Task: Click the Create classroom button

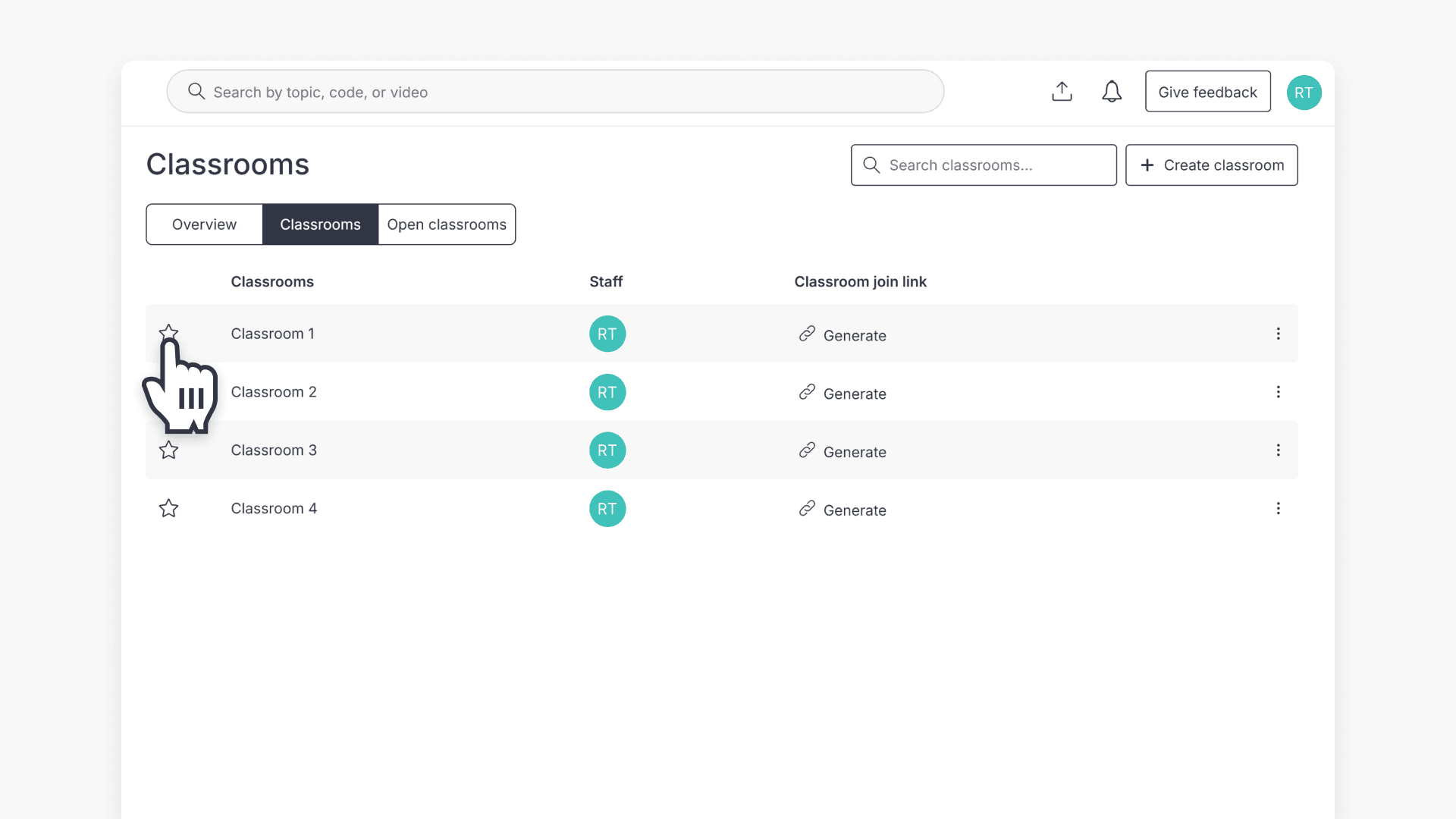Action: pyautogui.click(x=1211, y=165)
